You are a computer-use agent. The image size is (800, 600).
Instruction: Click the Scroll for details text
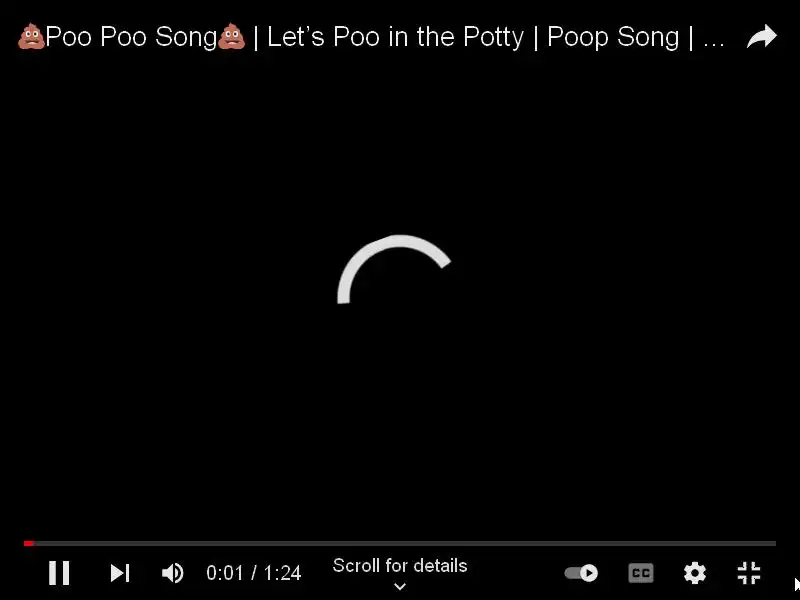pos(400,565)
